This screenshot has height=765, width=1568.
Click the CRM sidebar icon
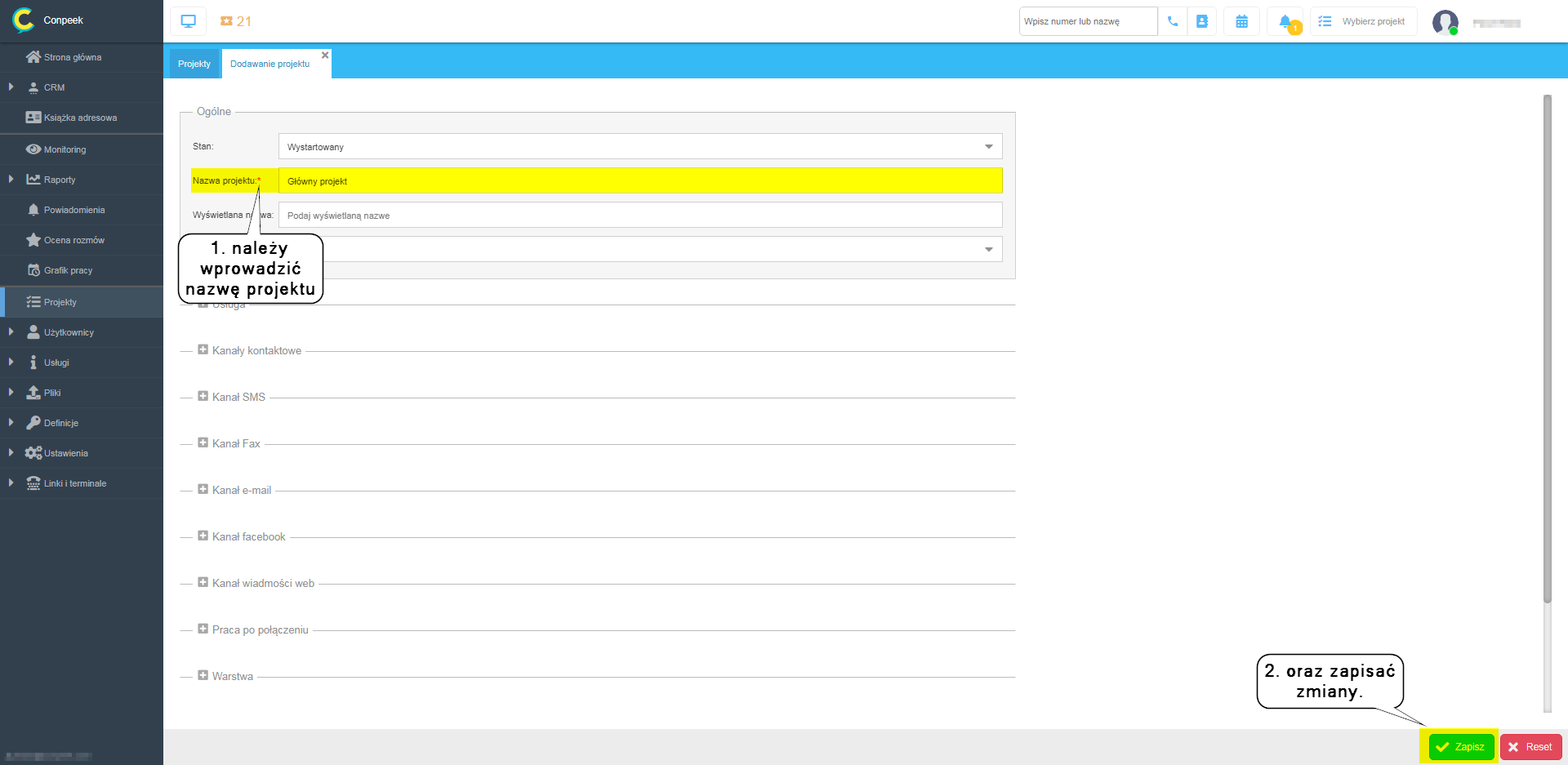tap(33, 87)
